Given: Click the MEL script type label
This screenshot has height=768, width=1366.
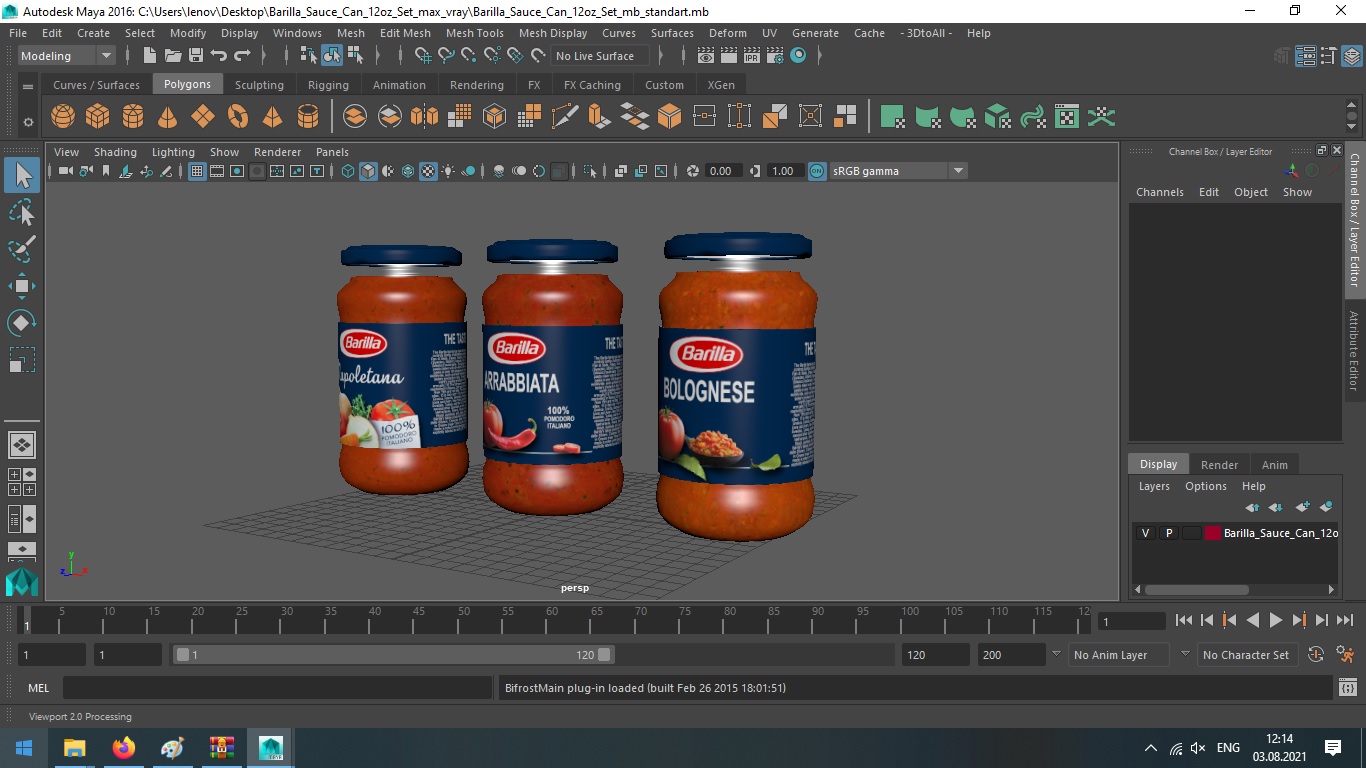Looking at the screenshot, I should coord(38,688).
